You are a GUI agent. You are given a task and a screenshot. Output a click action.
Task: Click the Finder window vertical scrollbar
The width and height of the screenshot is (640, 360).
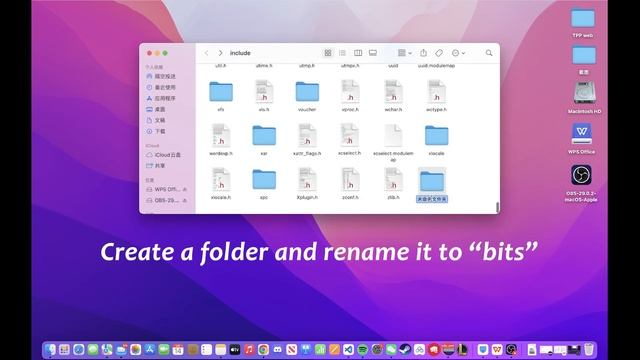coord(497,207)
